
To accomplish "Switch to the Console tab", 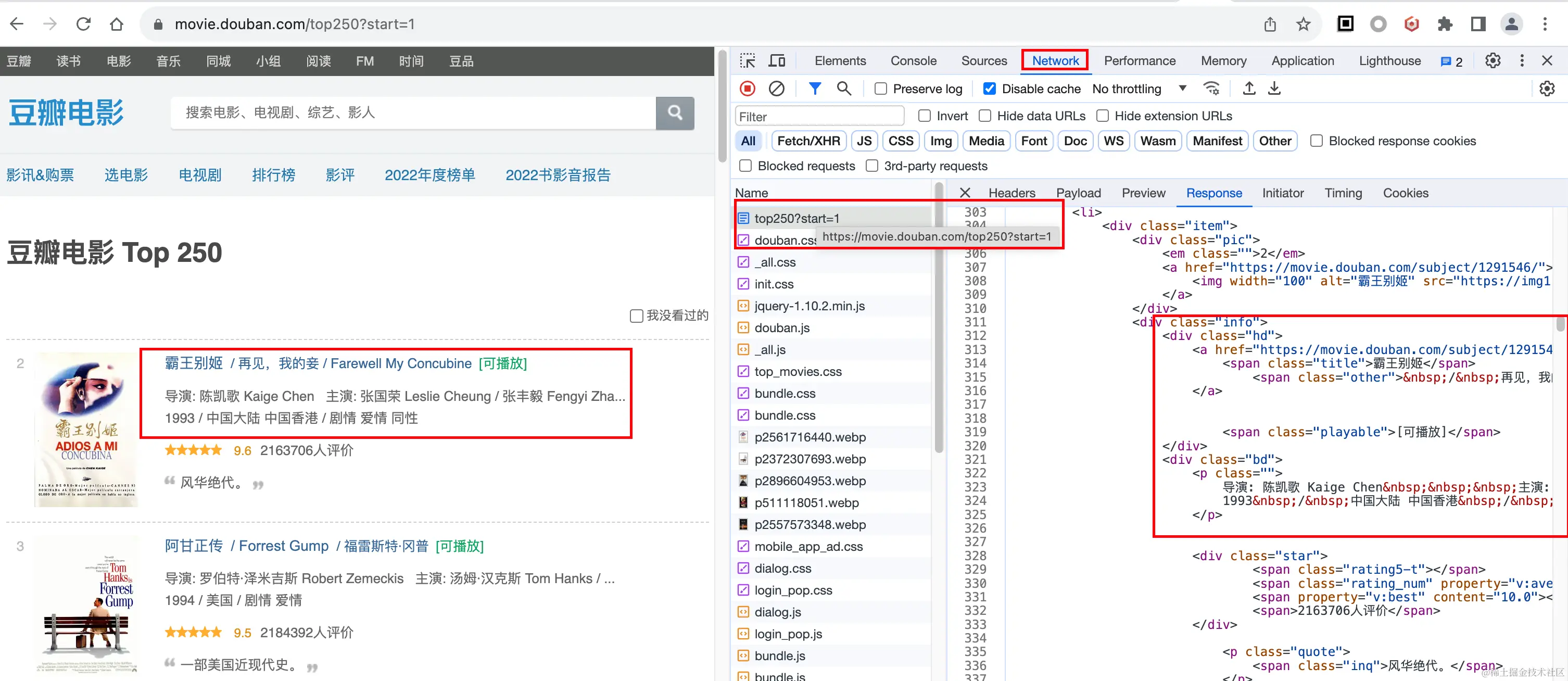I will click(913, 61).
